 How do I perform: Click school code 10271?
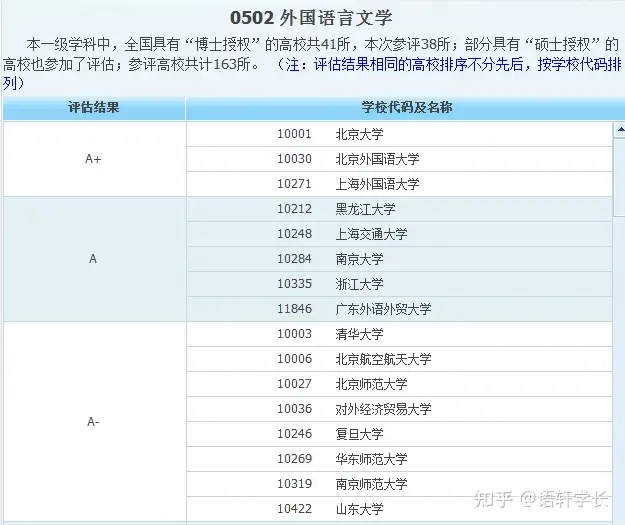294,184
